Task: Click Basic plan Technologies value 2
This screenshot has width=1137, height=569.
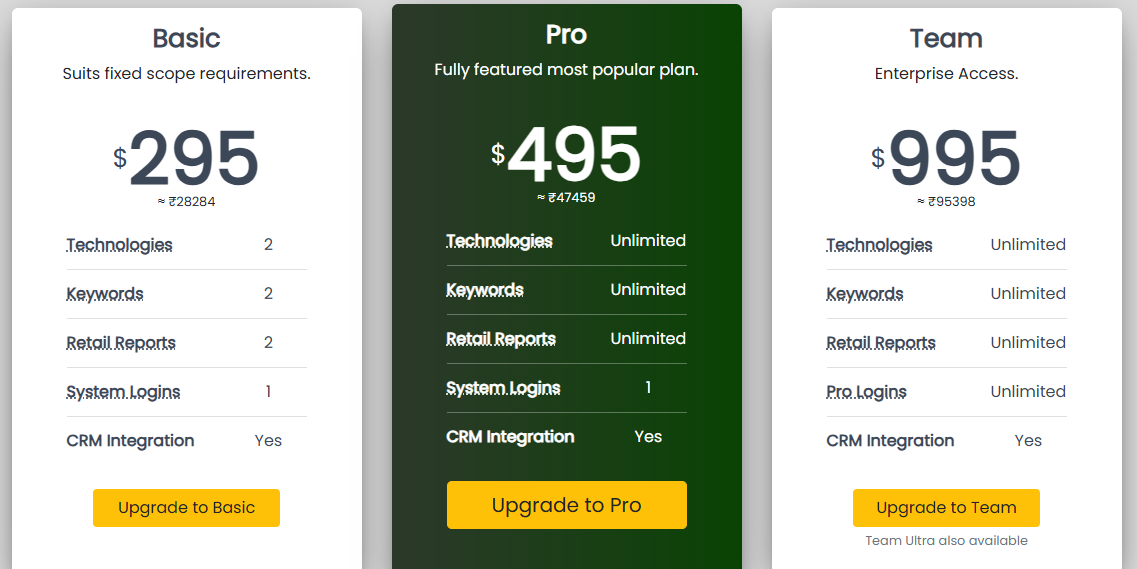Action: click(268, 245)
